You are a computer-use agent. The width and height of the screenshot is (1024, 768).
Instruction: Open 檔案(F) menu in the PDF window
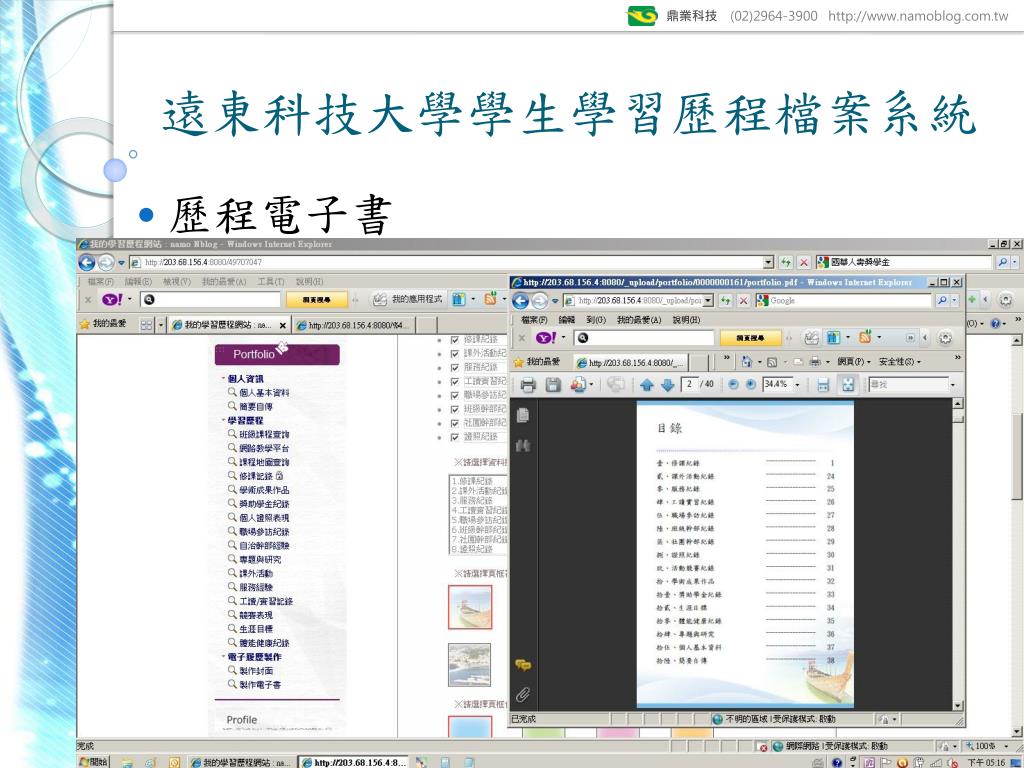534,320
